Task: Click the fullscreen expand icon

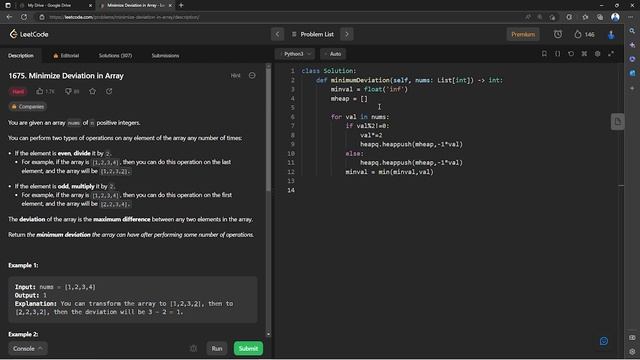Action: click(611, 54)
